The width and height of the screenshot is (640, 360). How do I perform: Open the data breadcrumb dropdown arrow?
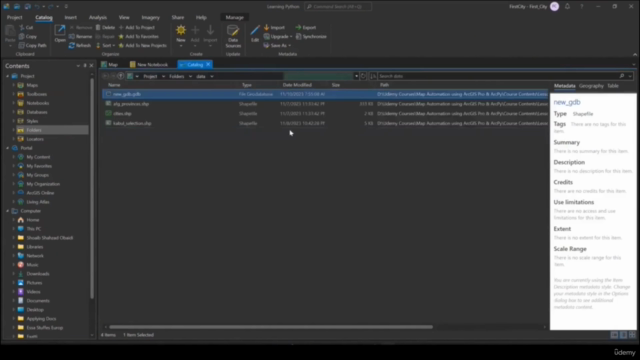212,76
